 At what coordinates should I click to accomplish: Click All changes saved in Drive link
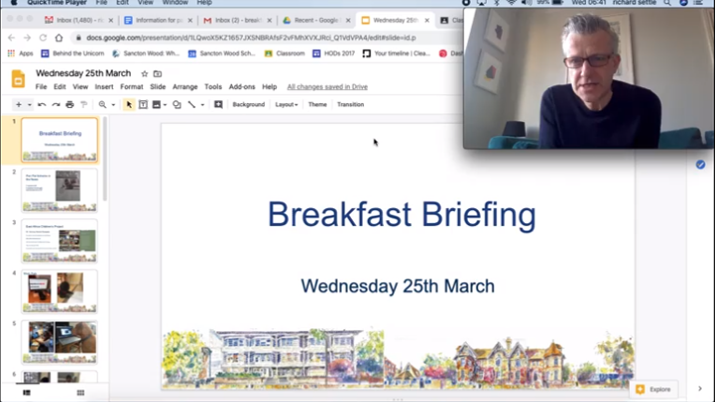[x=327, y=87]
